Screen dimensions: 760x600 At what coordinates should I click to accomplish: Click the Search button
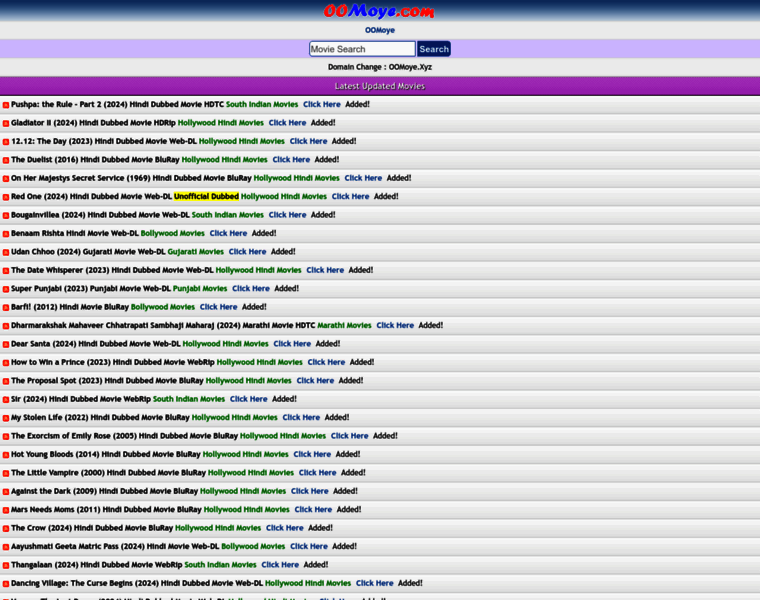[434, 49]
